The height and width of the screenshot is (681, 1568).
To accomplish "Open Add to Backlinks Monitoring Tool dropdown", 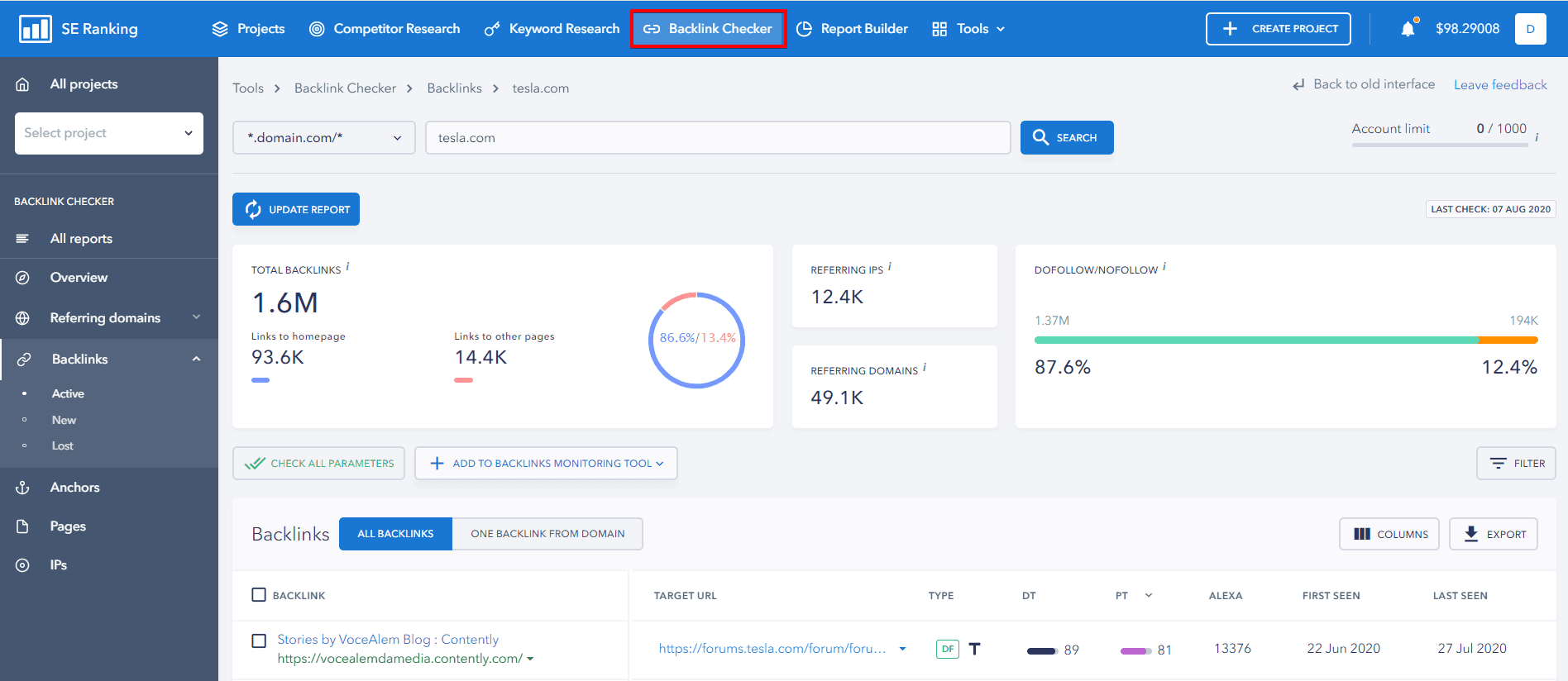I will pos(546,464).
